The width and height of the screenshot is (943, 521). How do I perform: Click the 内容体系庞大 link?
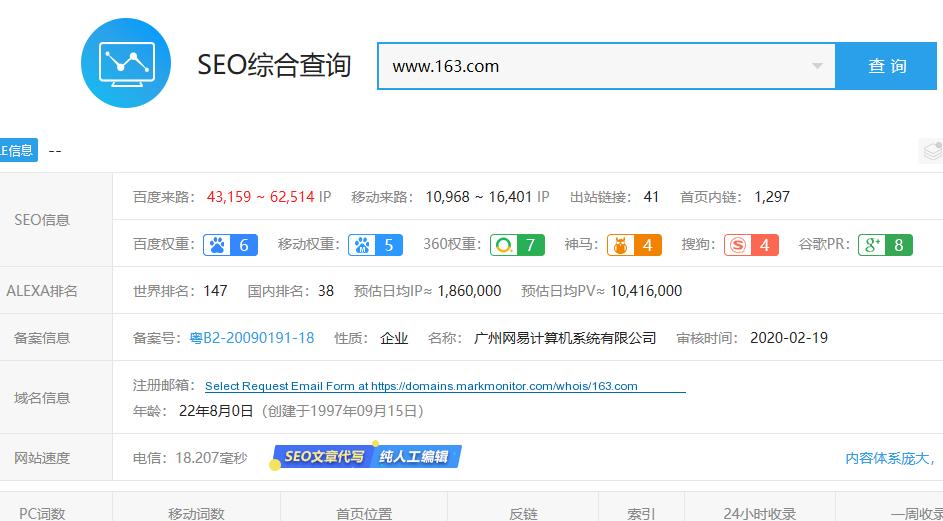pos(891,458)
